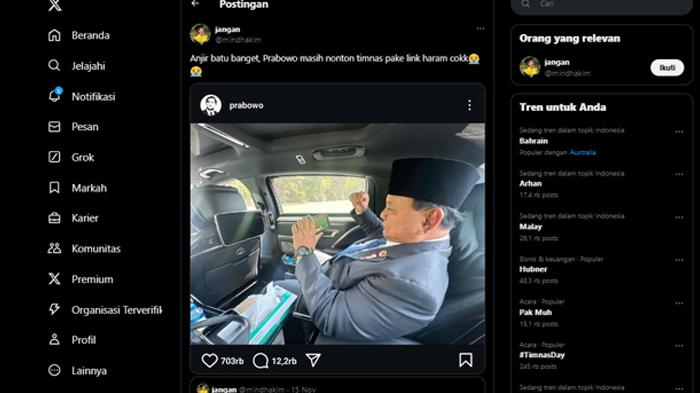The image size is (700, 393).
Task: Open comments bubble showing 12,2rb
Action: coord(260,360)
